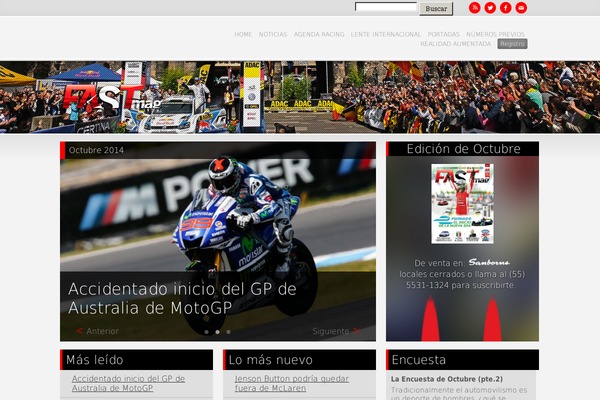Click the 'Octubre 2014' slider label

pos(96,150)
